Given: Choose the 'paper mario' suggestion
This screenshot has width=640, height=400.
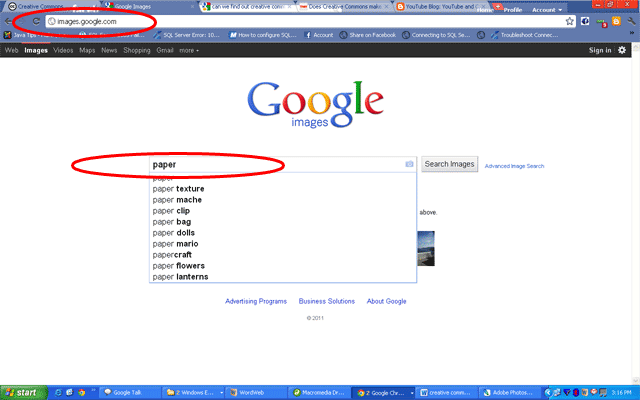Looking at the screenshot, I should (282, 244).
